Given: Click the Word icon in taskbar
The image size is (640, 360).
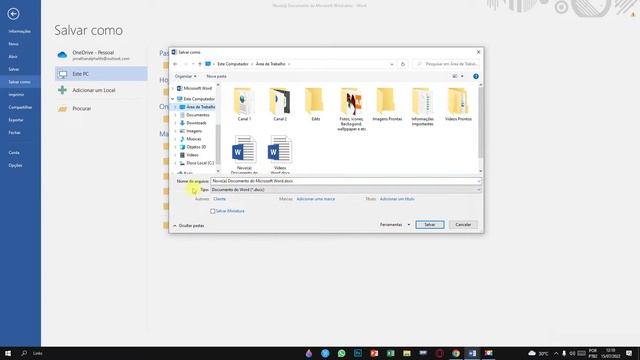Looking at the screenshot, I should [x=472, y=353].
